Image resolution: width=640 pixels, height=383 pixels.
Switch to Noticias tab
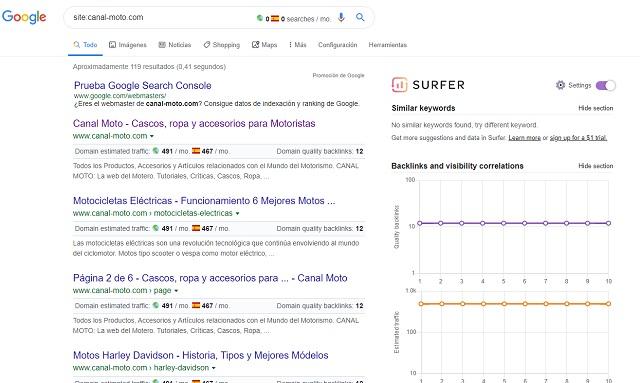point(175,45)
